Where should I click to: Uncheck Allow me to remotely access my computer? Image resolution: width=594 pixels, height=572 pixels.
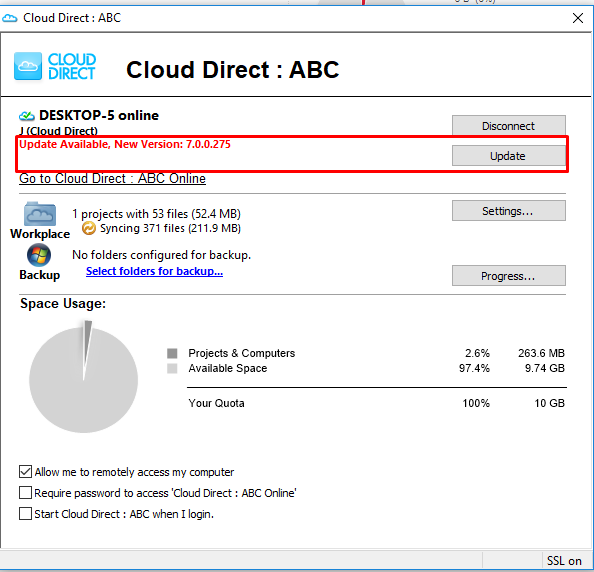(x=25, y=472)
